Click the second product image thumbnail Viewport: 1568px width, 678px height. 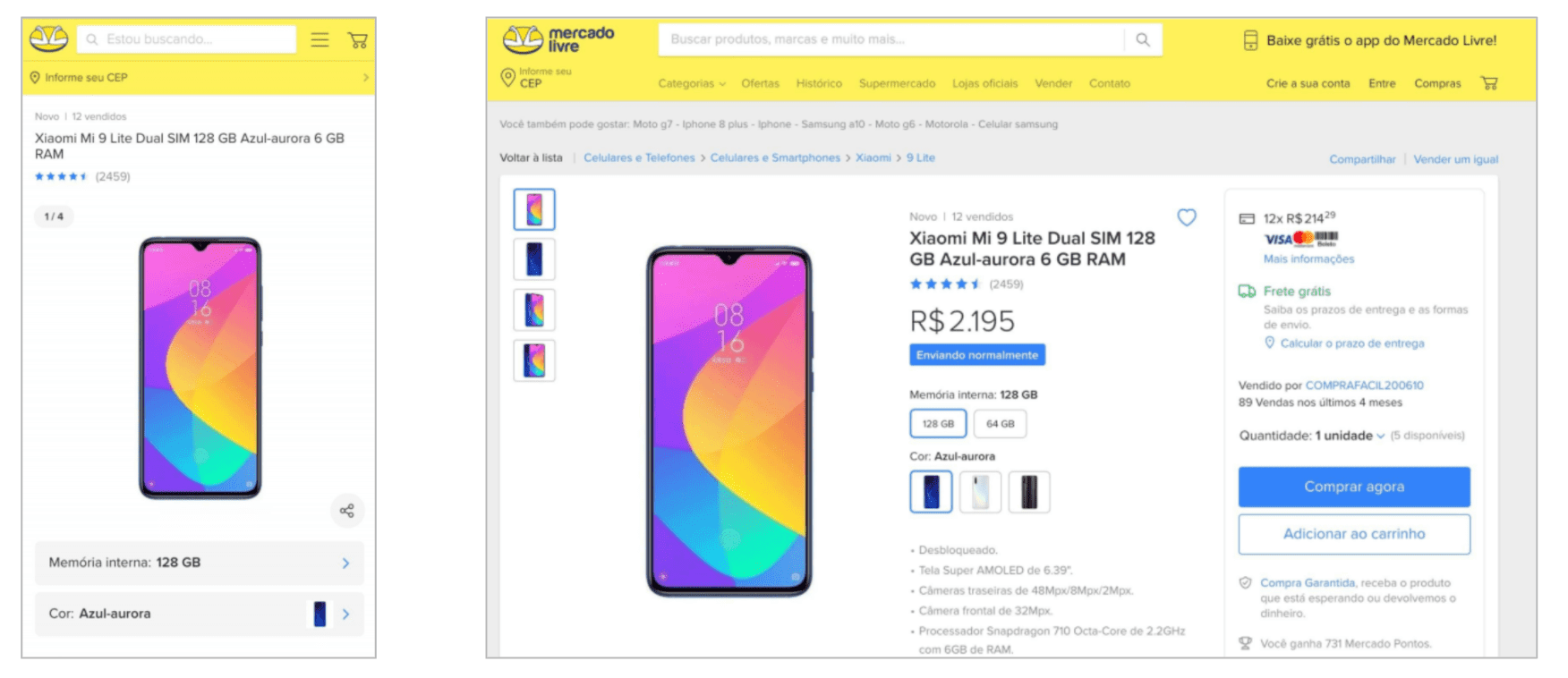pos(534,259)
